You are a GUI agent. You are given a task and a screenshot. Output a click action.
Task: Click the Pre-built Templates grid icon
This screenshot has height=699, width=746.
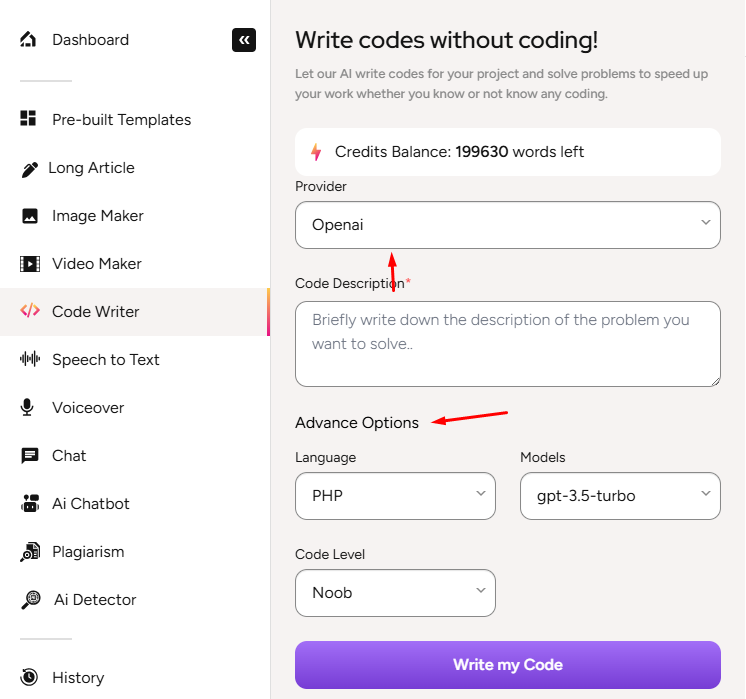coord(28,119)
